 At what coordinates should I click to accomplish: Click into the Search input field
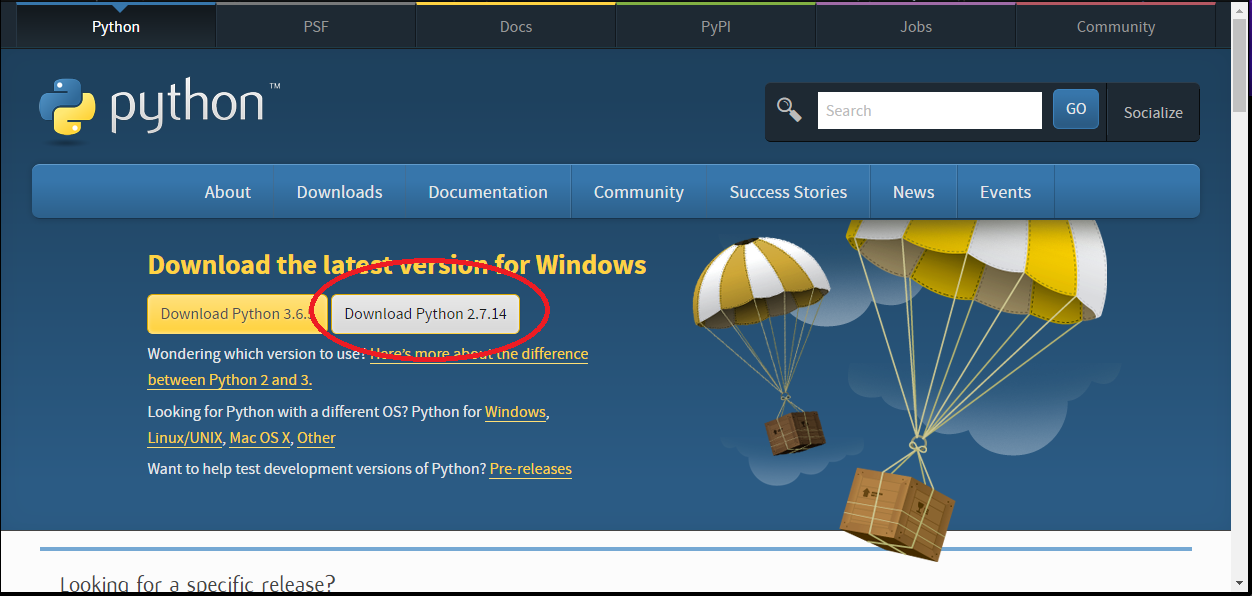pyautogui.click(x=929, y=111)
